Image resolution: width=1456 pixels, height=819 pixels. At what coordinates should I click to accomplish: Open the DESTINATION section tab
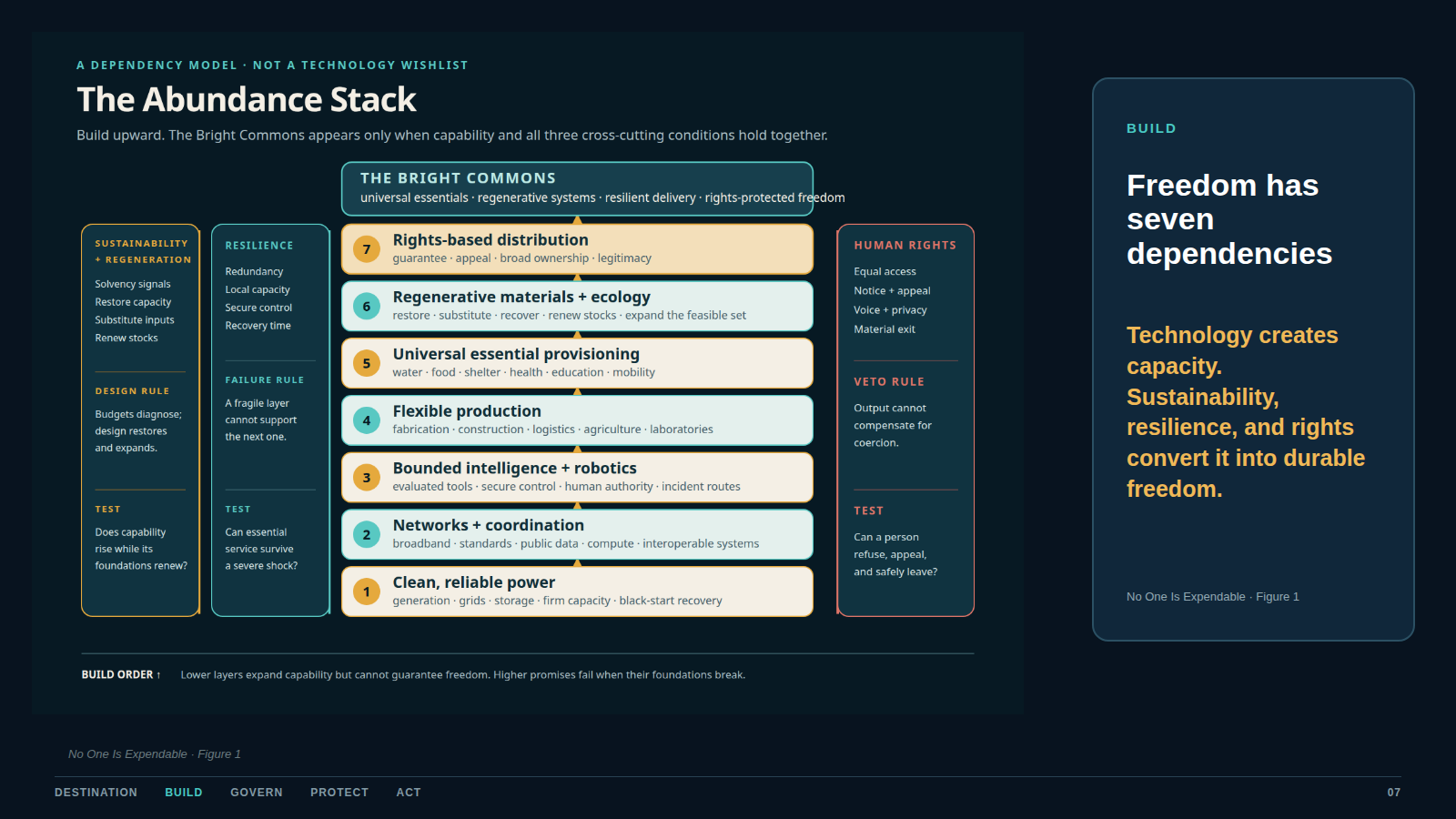(96, 793)
